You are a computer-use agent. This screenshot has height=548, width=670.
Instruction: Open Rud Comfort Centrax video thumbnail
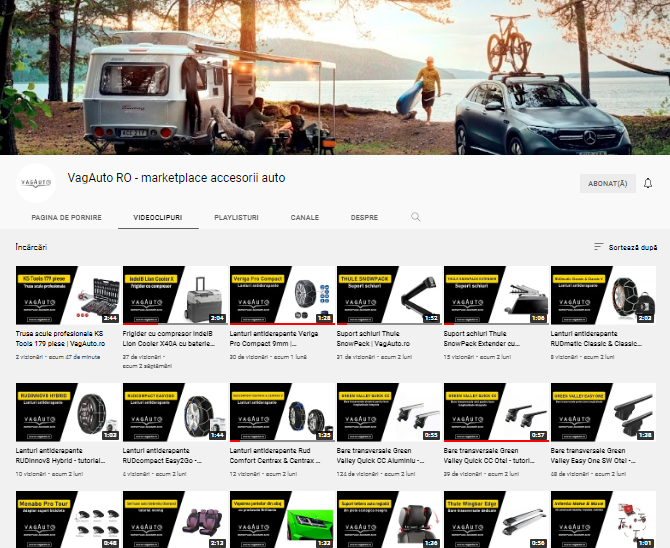click(x=282, y=412)
